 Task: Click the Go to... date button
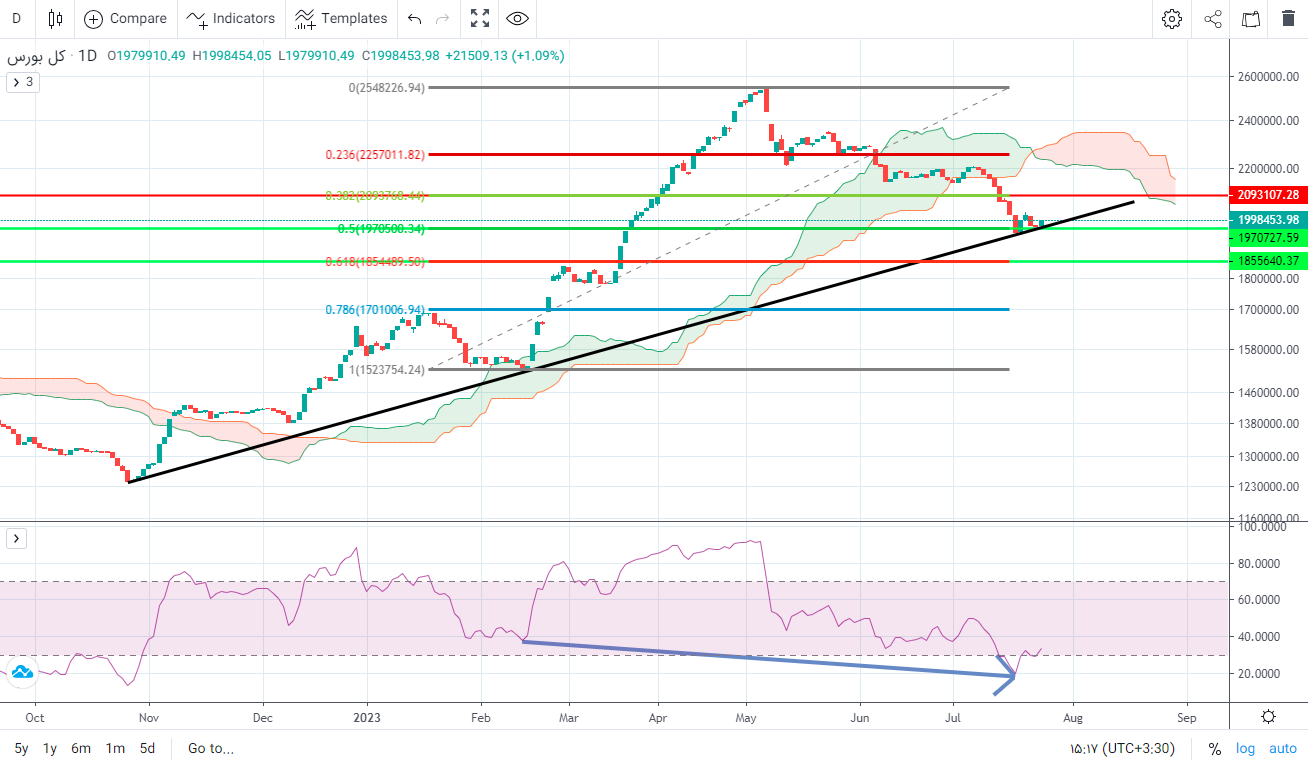[x=210, y=748]
